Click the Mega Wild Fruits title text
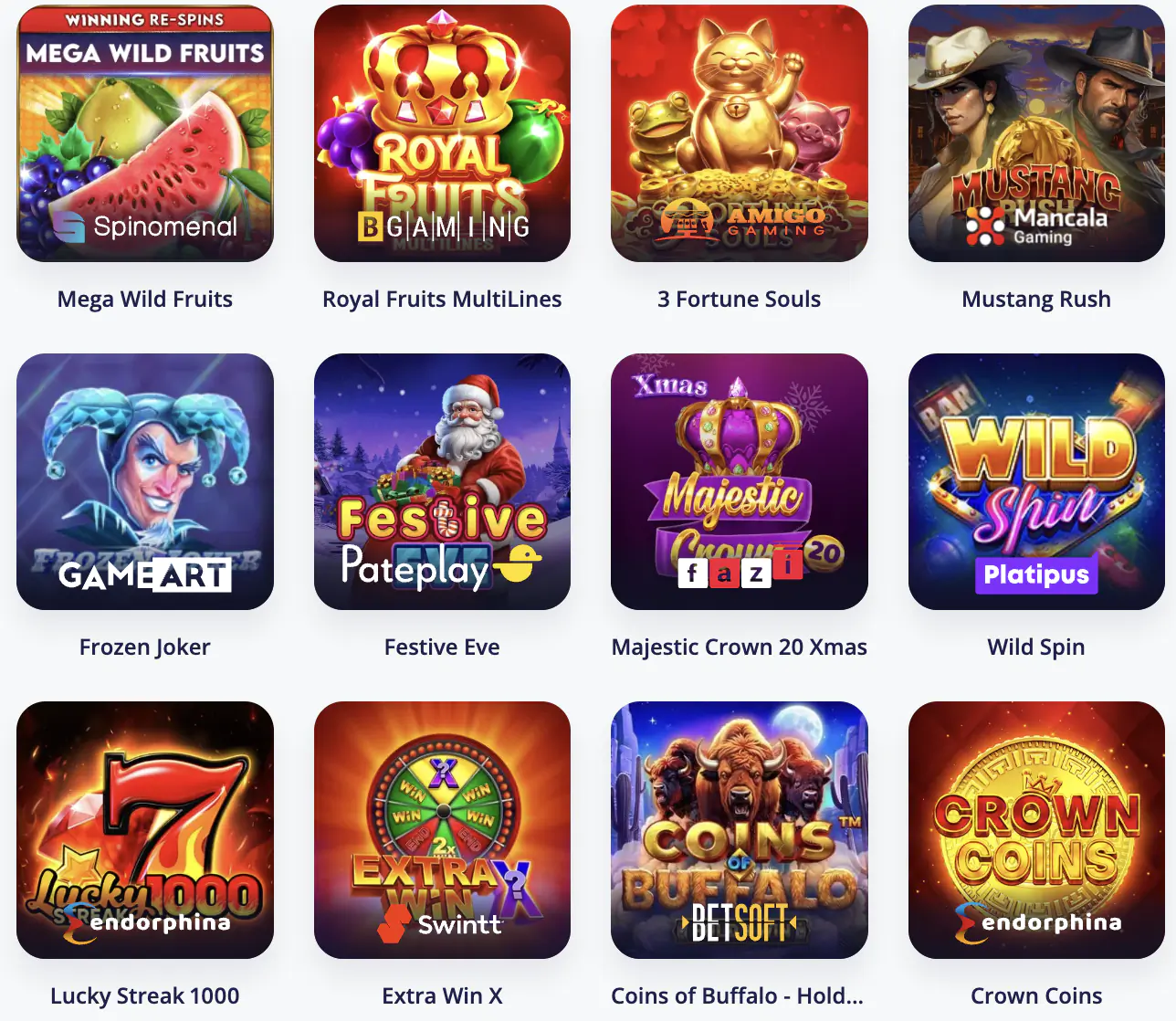This screenshot has width=1176, height=1021. 145,300
